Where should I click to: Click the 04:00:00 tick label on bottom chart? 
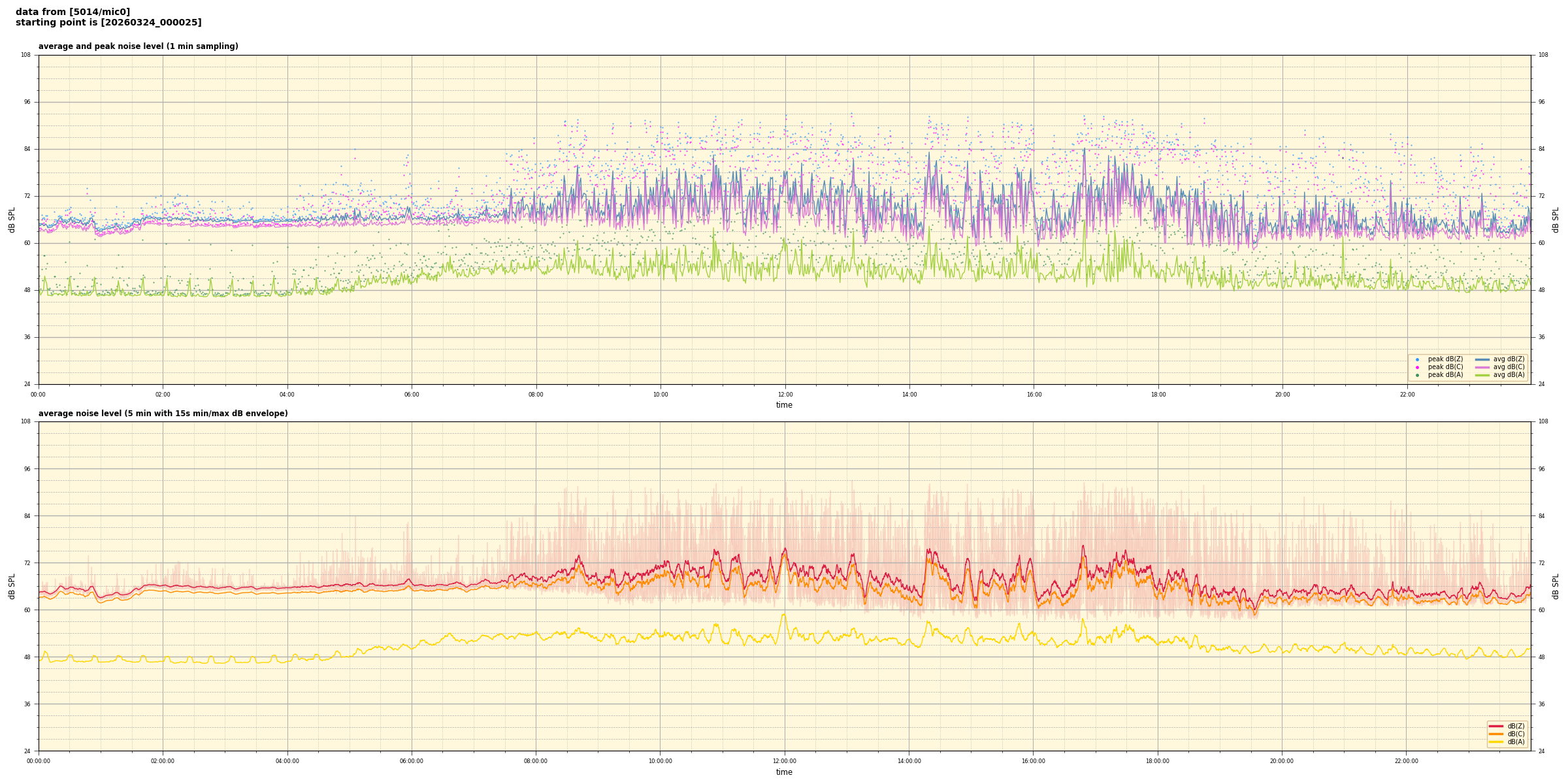pos(287,761)
